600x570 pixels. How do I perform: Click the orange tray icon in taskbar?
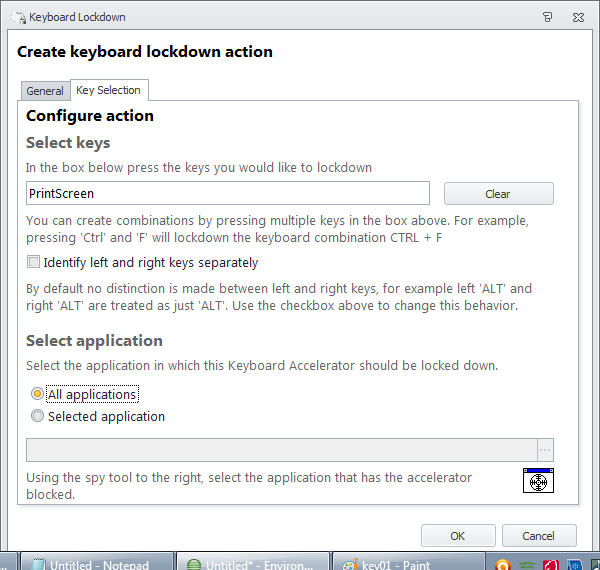click(504, 564)
